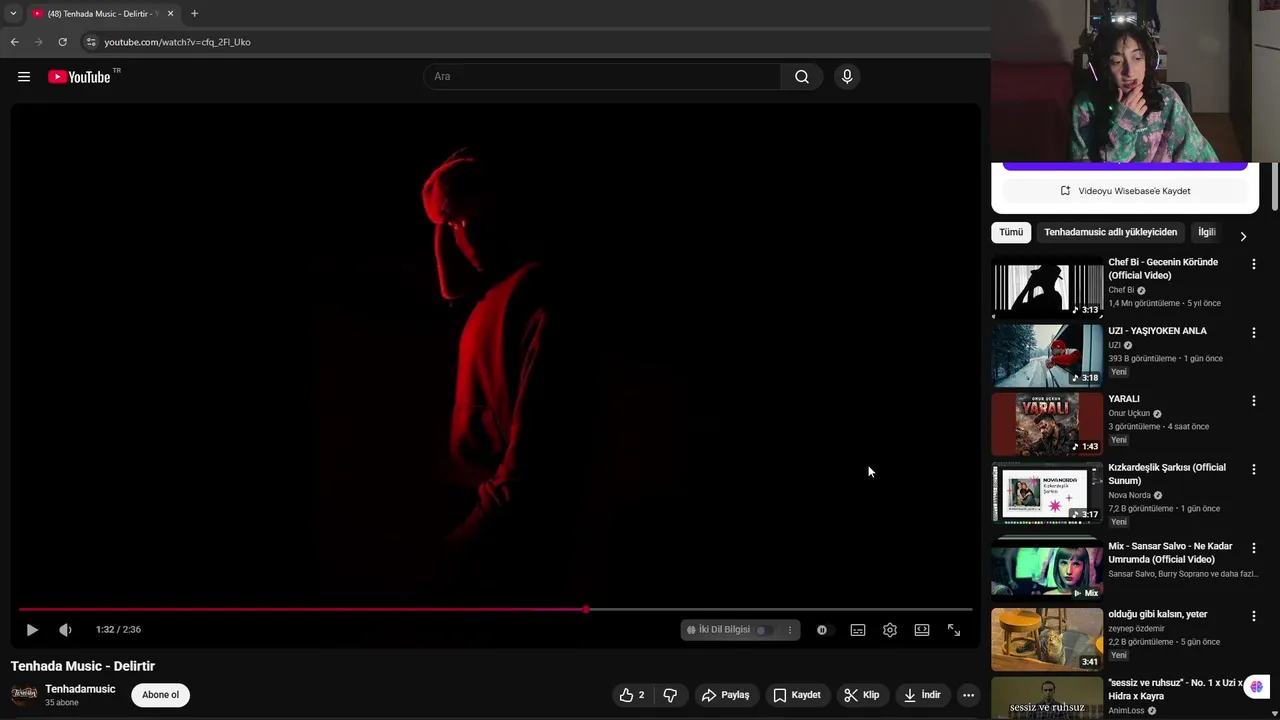Like the video with thumbs up
The image size is (1280, 720).
coord(631,695)
